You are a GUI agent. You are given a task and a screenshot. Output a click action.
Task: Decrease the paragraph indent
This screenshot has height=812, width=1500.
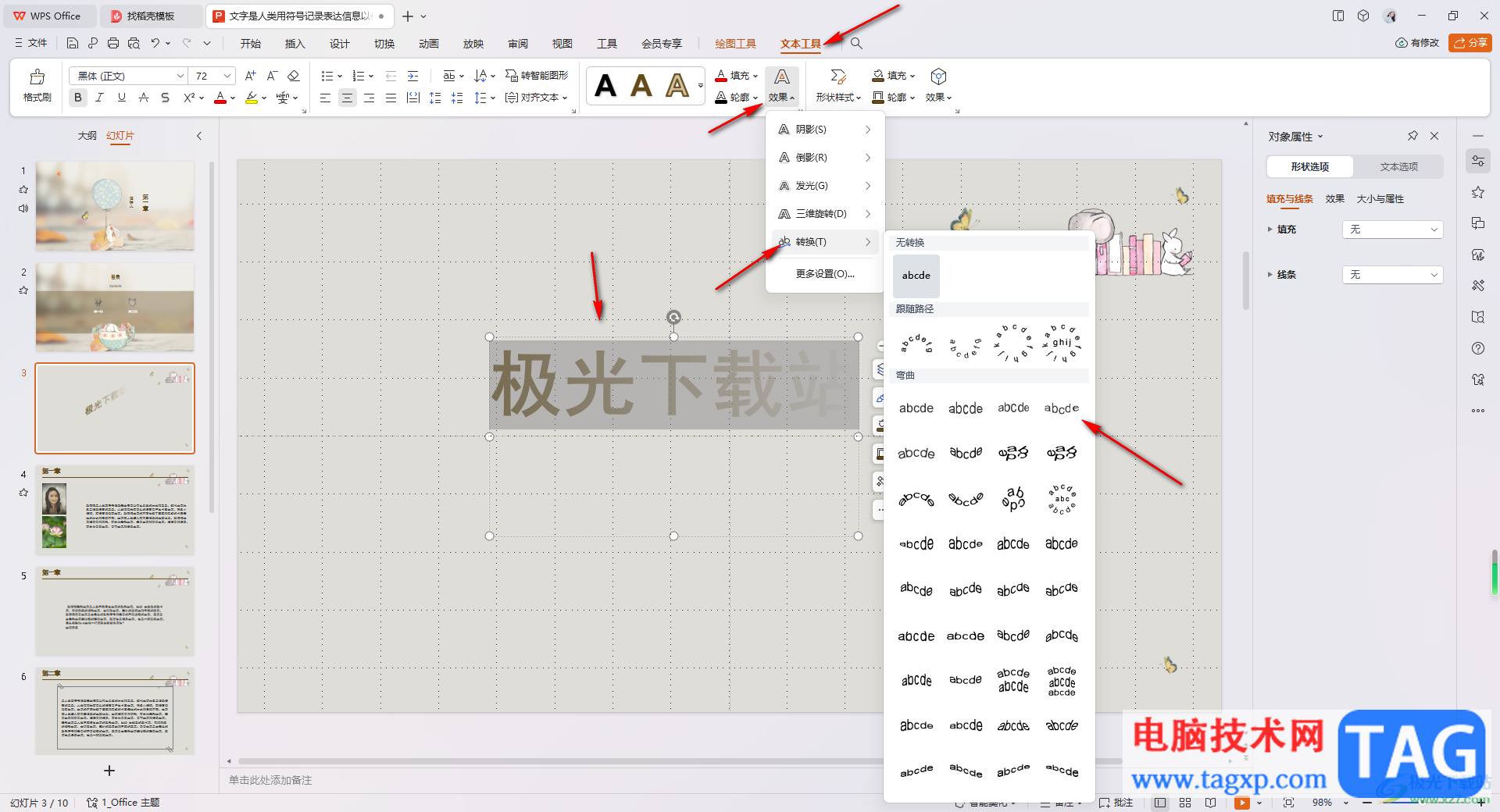(391, 76)
